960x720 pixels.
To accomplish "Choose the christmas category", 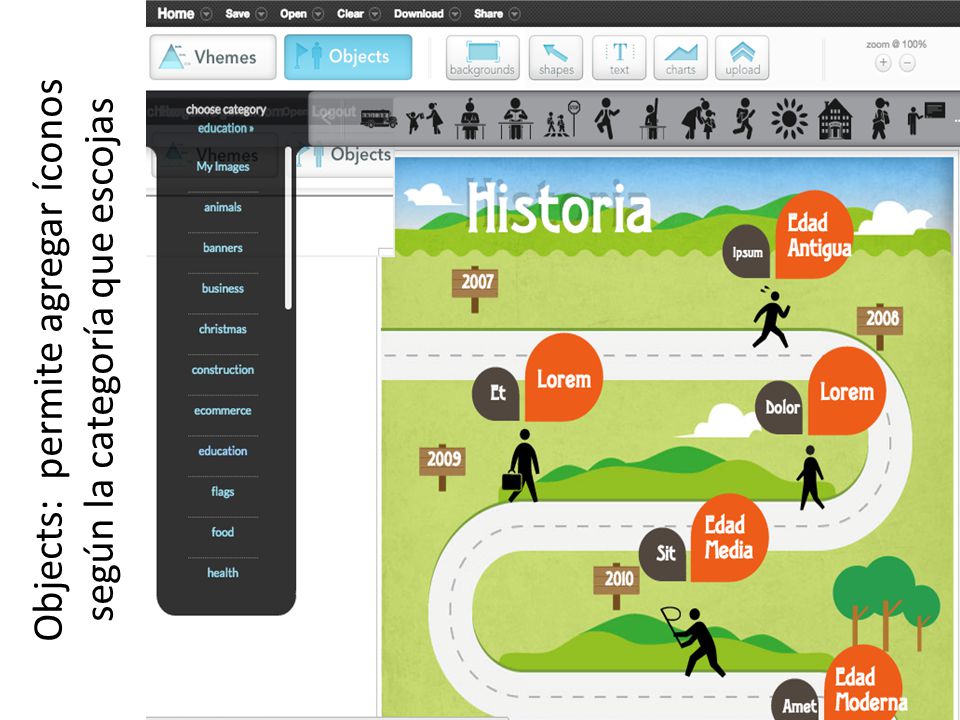I will (x=223, y=329).
